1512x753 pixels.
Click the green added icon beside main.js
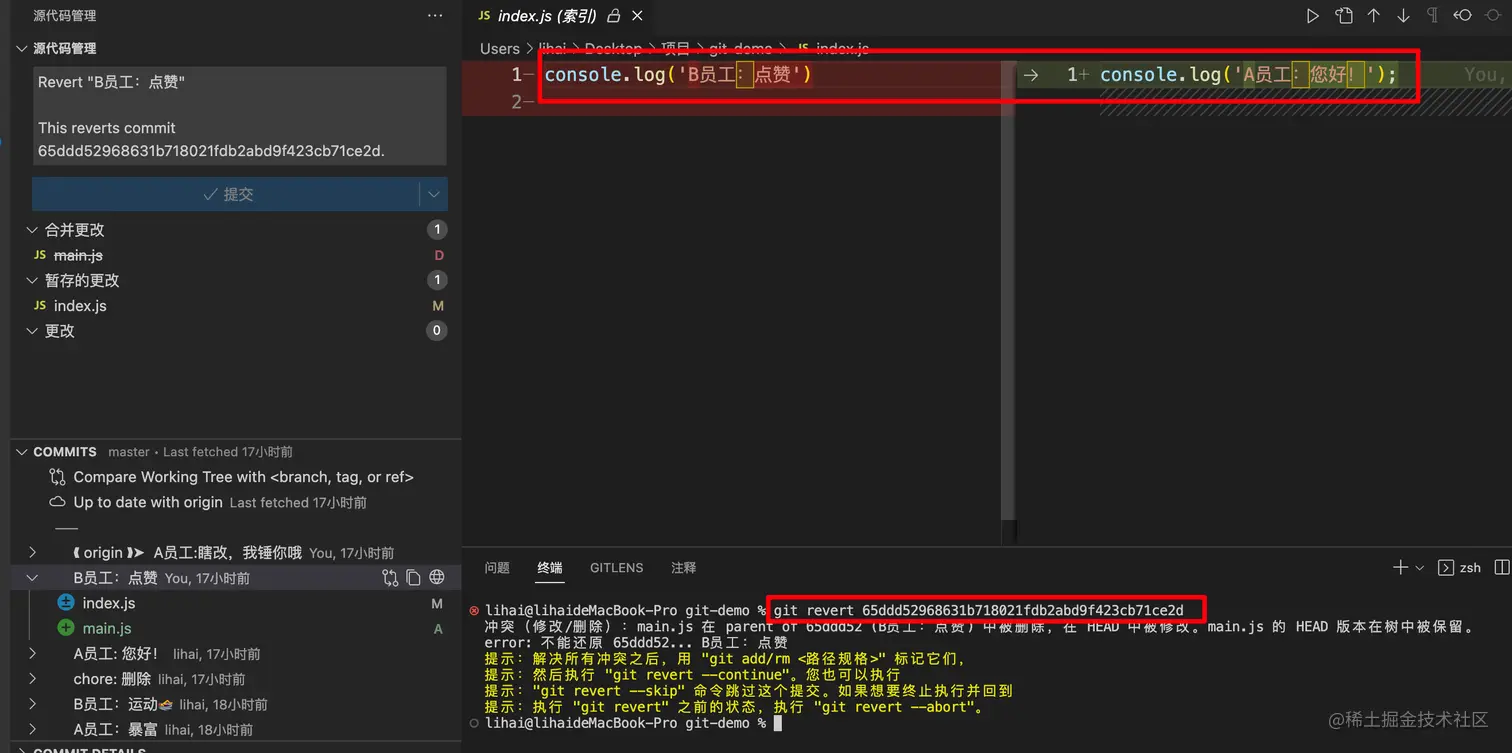(65, 628)
